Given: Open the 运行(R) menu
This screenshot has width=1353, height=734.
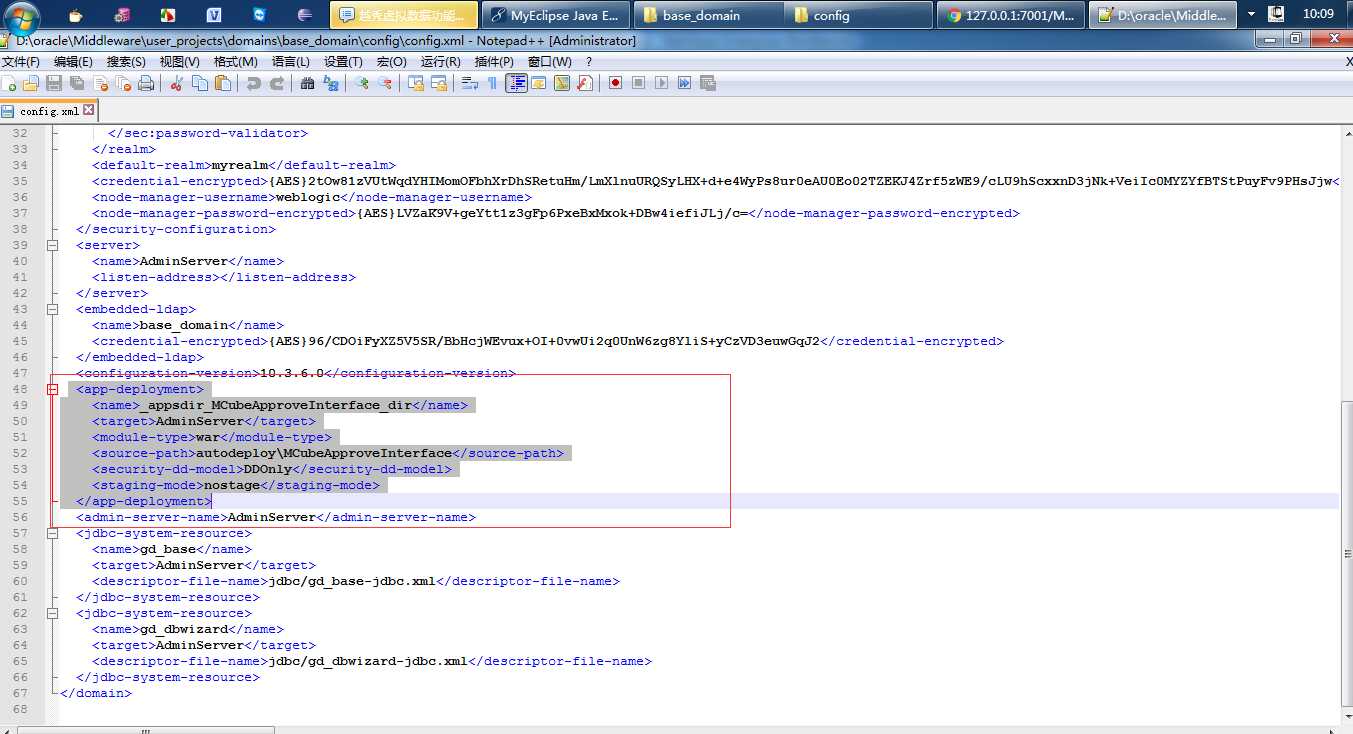Looking at the screenshot, I should [x=440, y=62].
